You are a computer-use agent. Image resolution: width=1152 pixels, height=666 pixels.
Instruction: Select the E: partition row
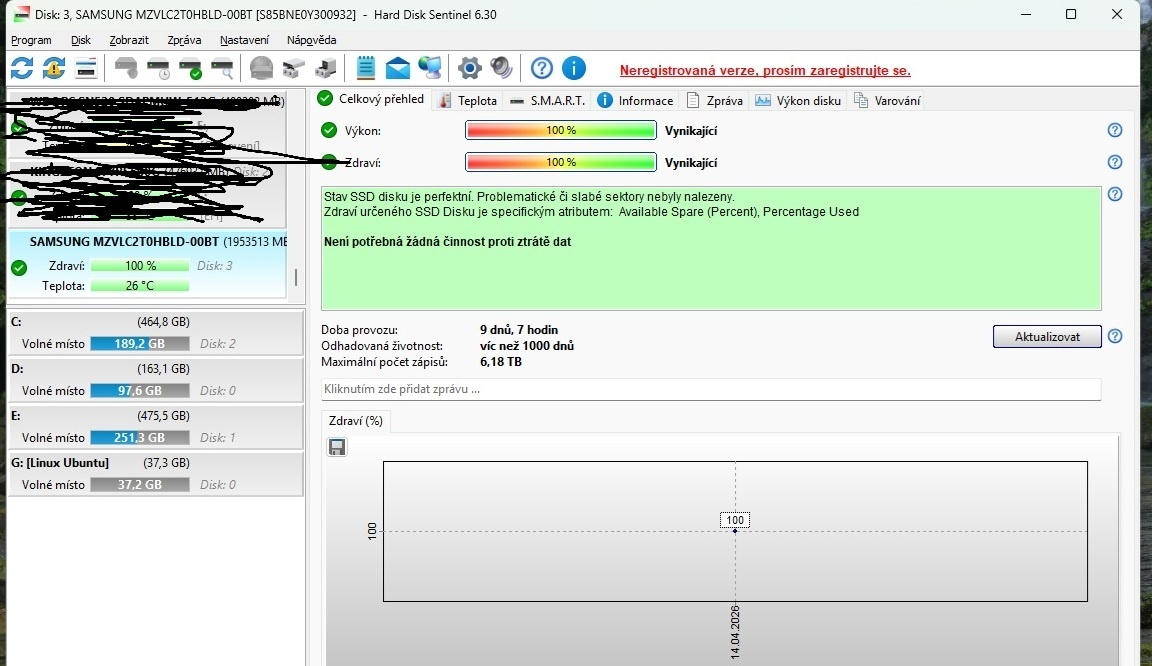pyautogui.click(x=156, y=426)
